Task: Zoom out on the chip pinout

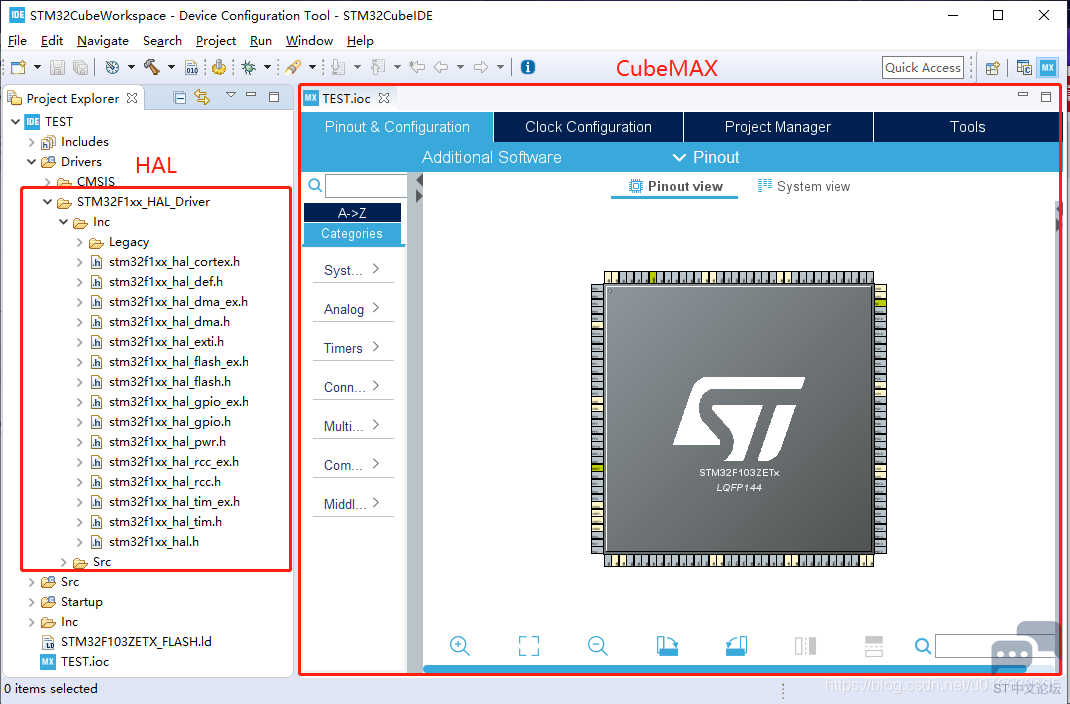Action: click(x=598, y=645)
